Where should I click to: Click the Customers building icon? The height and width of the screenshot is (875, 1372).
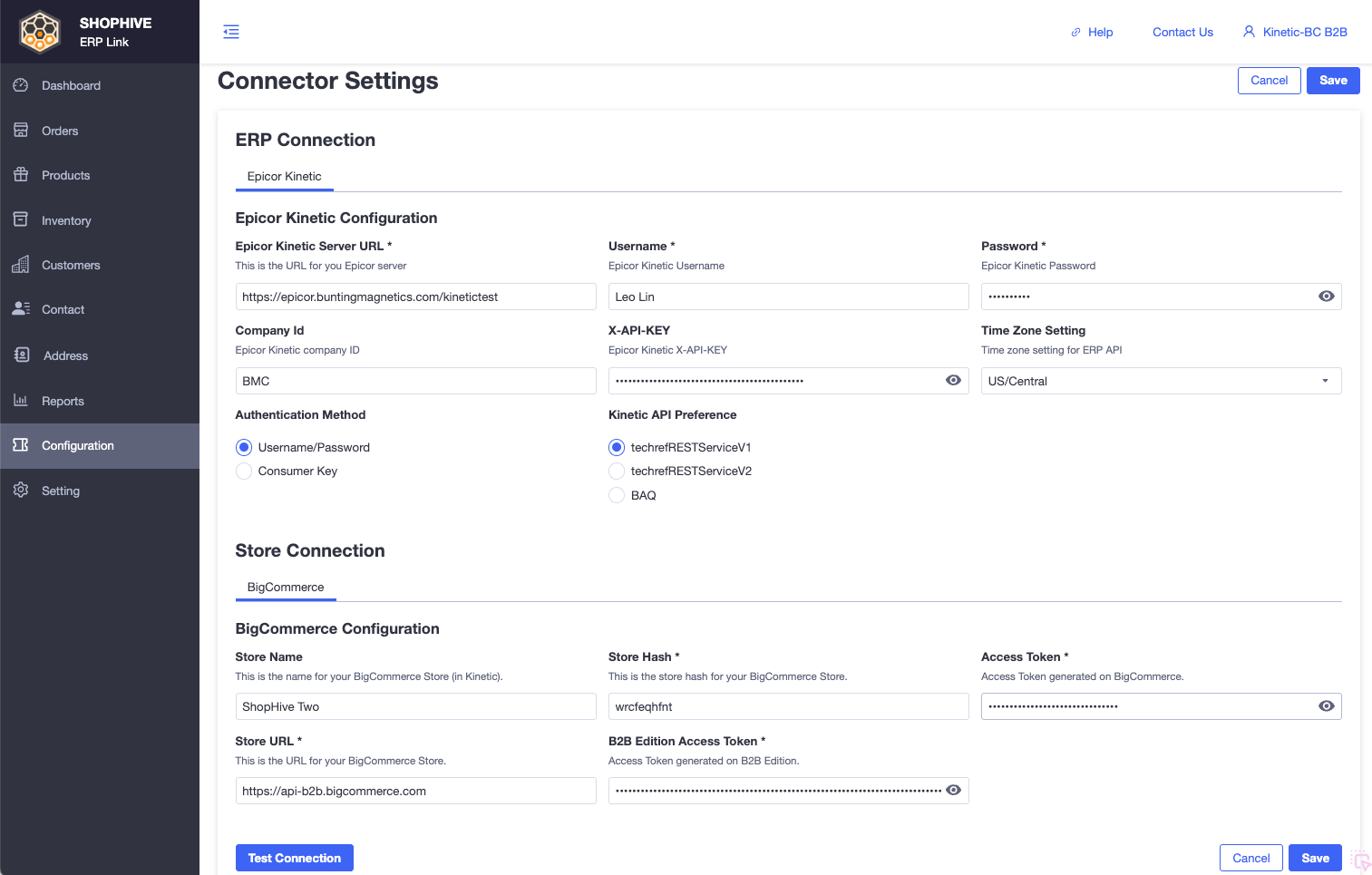click(21, 265)
